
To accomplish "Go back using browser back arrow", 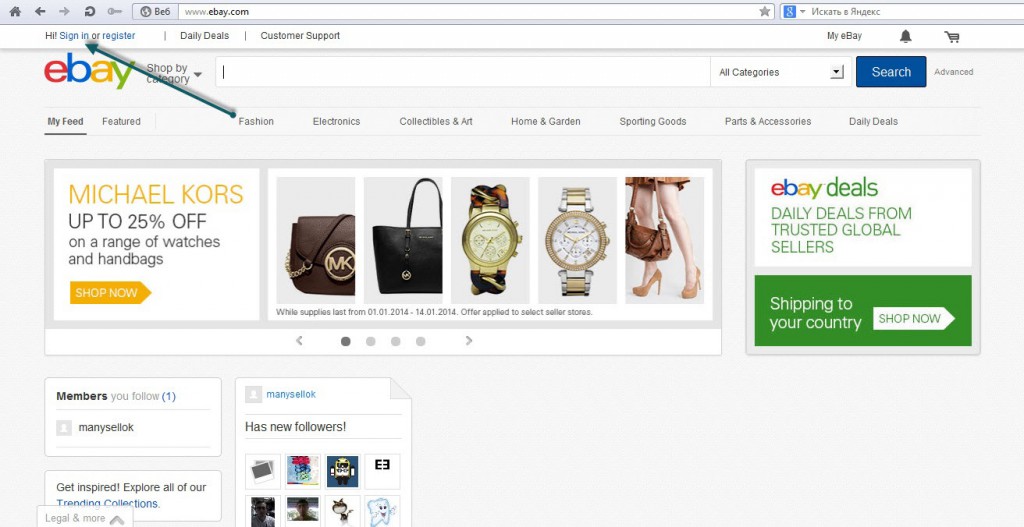I will (x=40, y=11).
